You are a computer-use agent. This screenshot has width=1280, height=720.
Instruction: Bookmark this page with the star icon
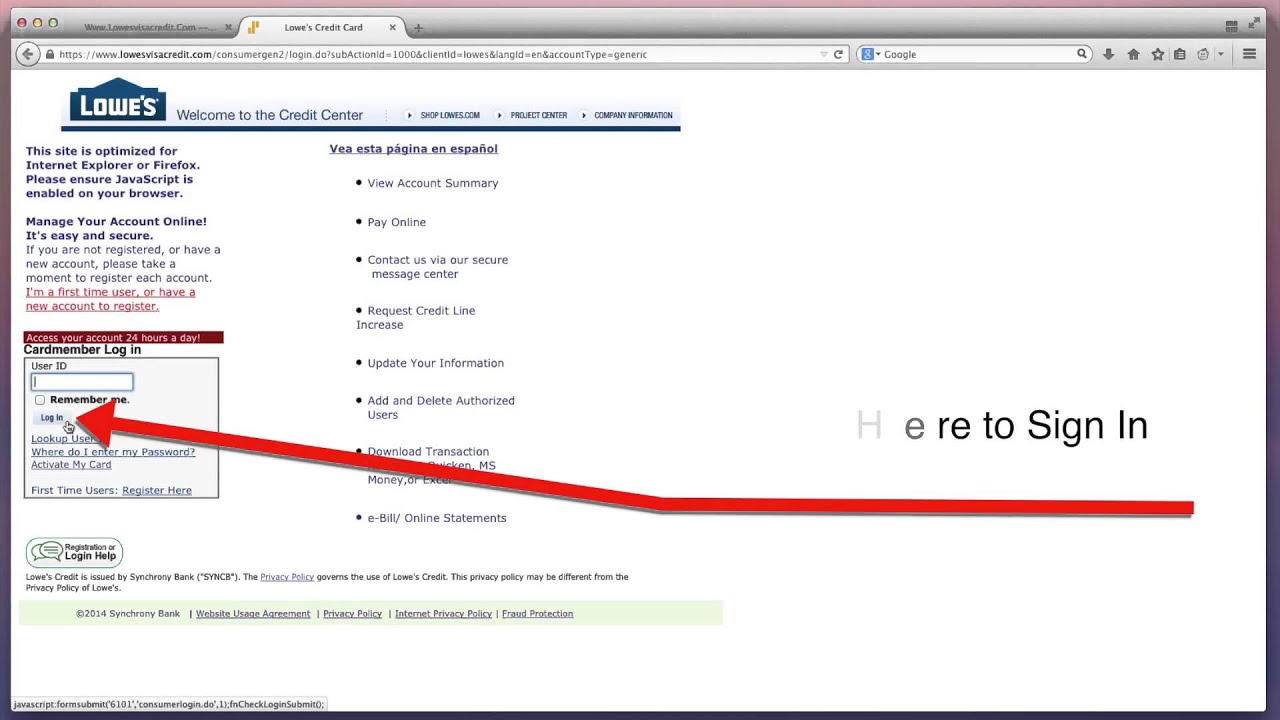click(x=1157, y=54)
